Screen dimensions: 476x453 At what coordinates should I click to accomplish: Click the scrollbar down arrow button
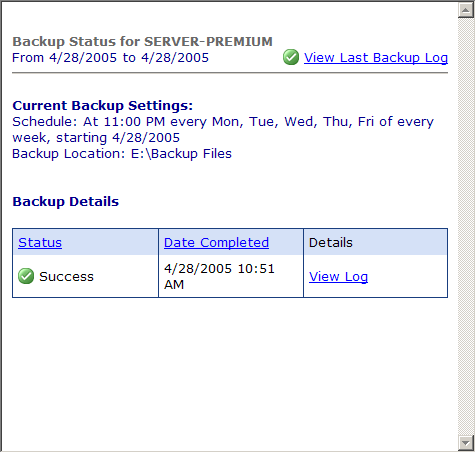[466, 443]
